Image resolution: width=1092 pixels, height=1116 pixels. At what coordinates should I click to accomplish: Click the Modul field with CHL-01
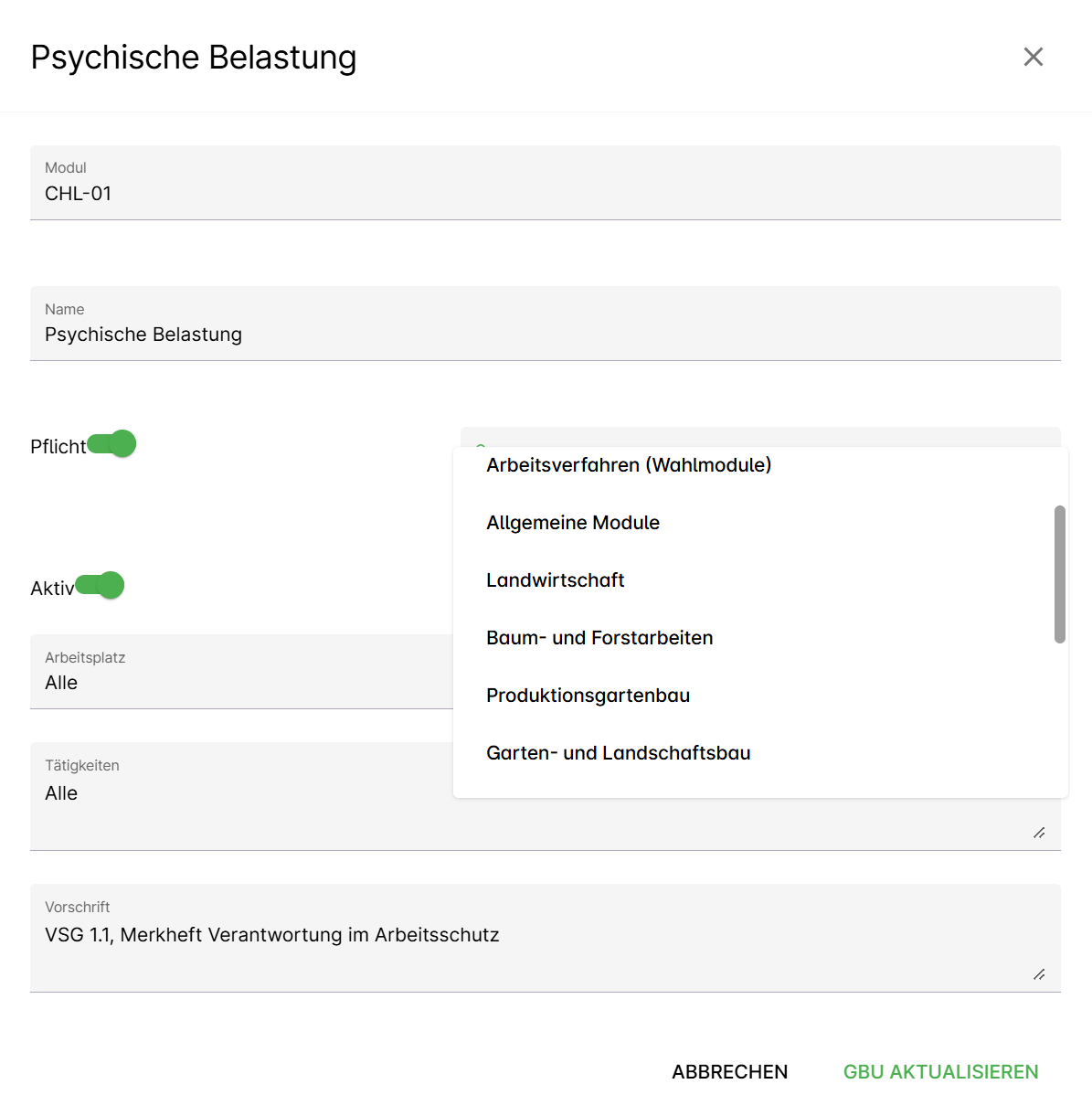545,193
